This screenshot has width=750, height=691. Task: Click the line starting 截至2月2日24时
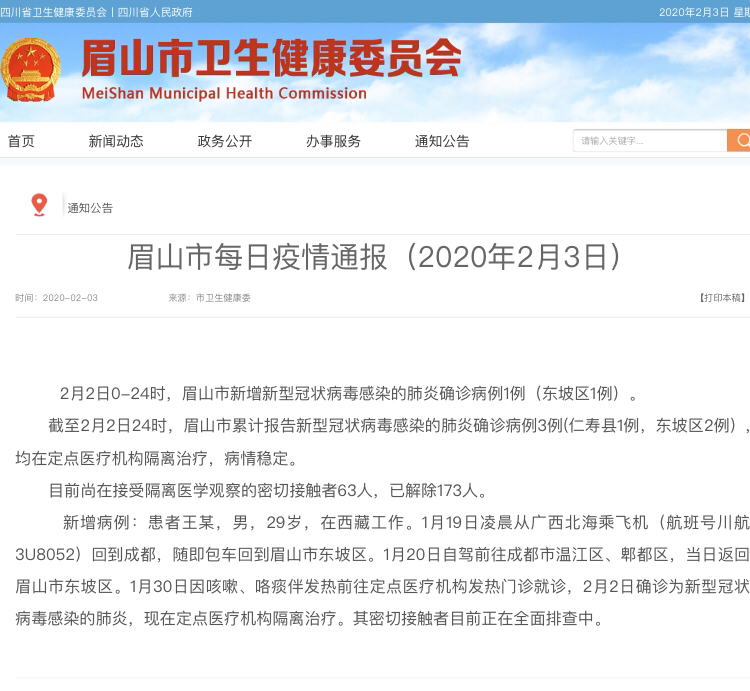pos(398,425)
